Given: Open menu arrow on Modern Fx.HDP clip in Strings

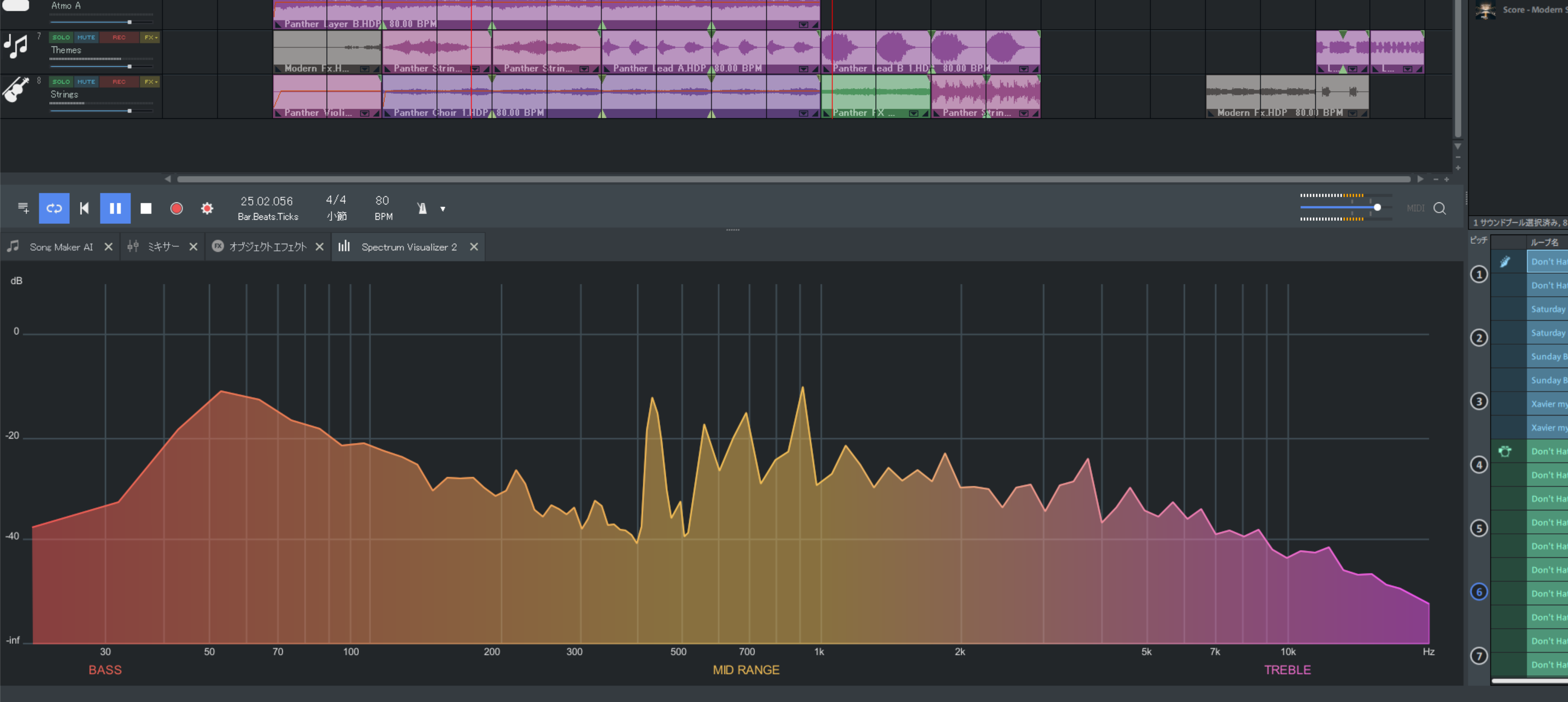Looking at the screenshot, I should click(1352, 113).
